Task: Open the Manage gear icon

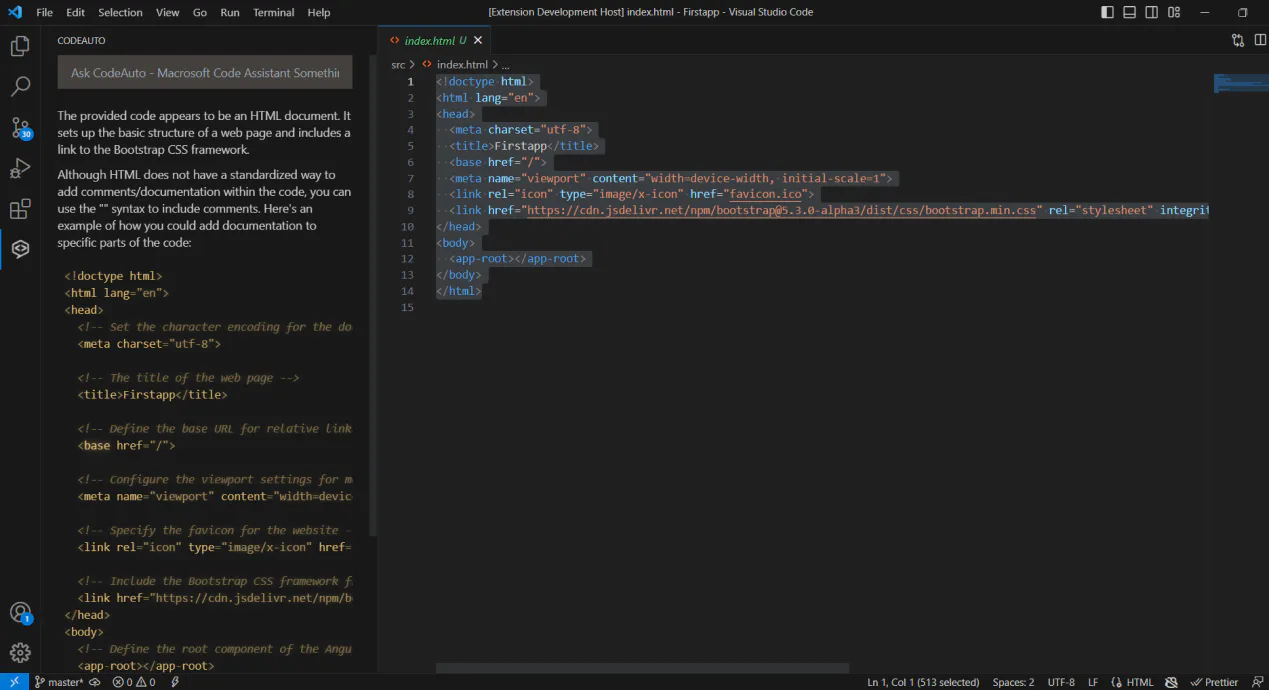Action: tap(20, 653)
